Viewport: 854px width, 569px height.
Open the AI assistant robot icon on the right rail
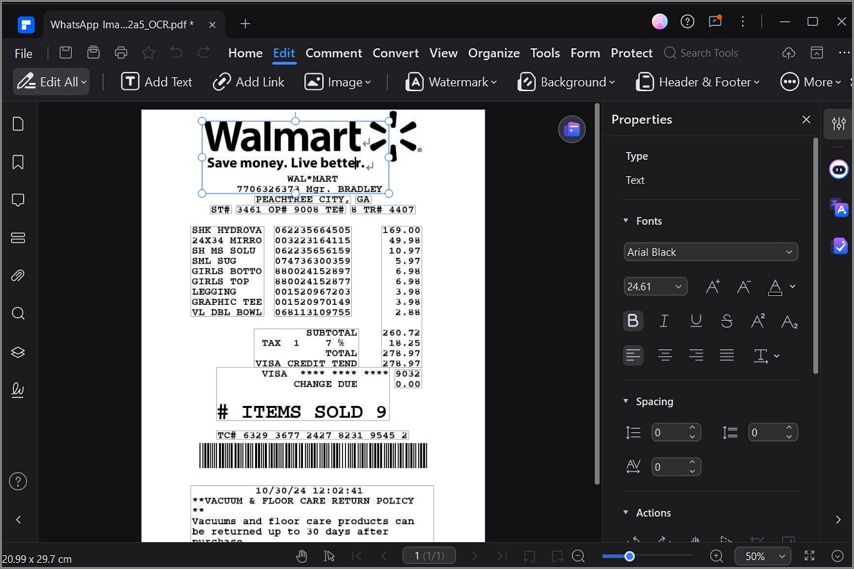point(839,169)
